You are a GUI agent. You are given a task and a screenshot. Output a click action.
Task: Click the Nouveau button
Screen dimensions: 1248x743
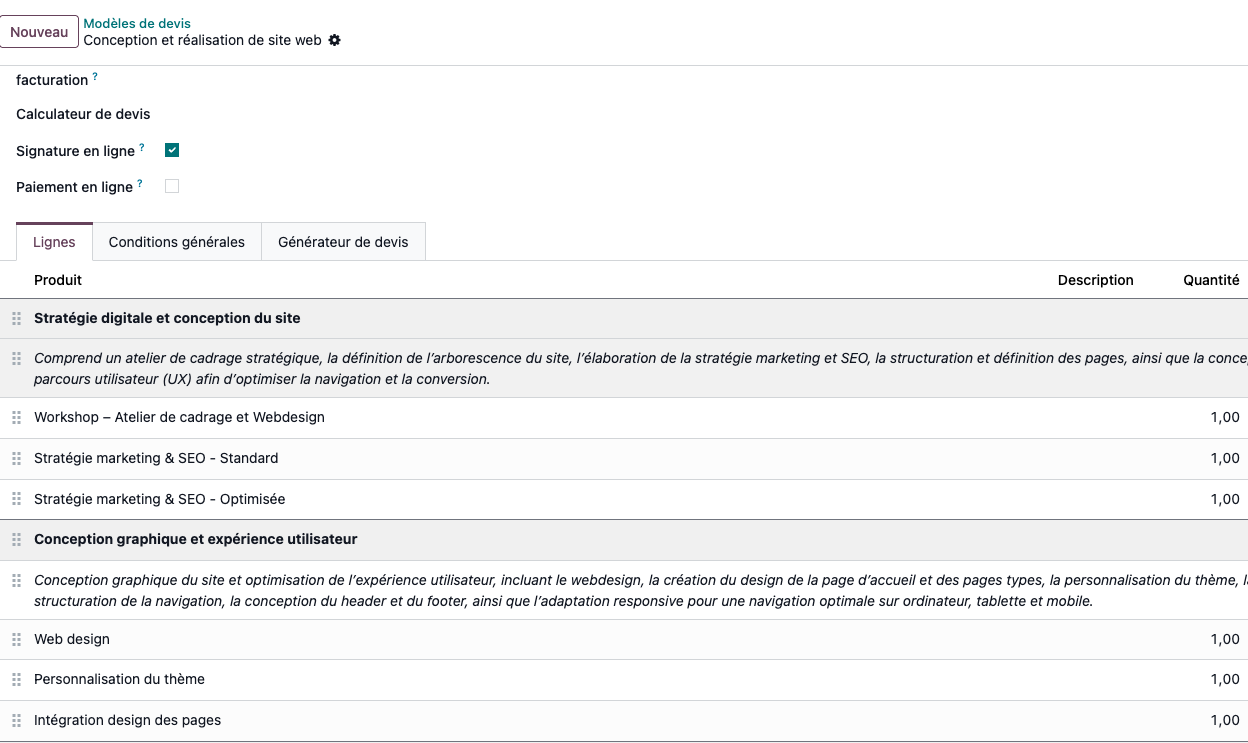tap(39, 32)
